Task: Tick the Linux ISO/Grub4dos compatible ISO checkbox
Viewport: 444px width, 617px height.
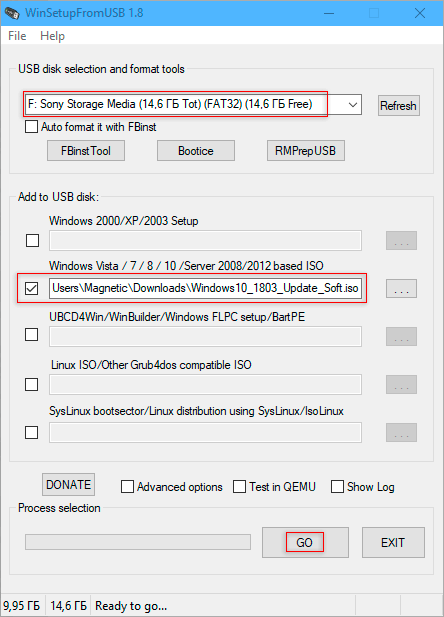Action: (31, 384)
